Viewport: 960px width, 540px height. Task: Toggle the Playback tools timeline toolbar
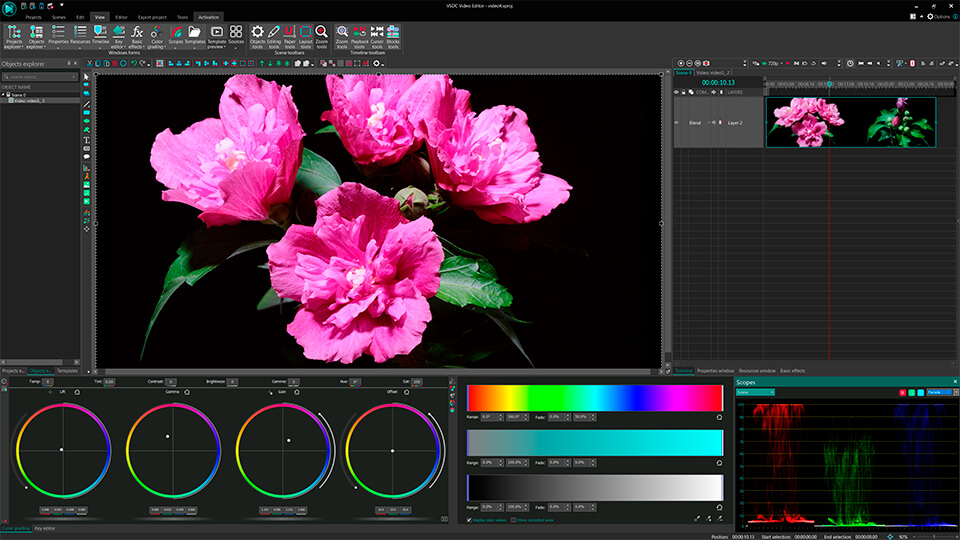tap(360, 37)
